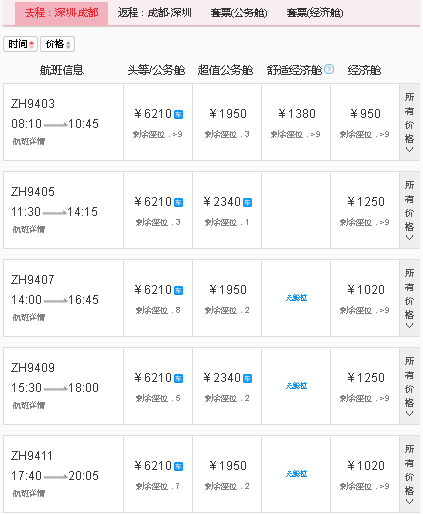Click blue icon next to ZH9411 ¥6210 price
This screenshot has height=514, width=423.
pyautogui.click(x=179, y=466)
